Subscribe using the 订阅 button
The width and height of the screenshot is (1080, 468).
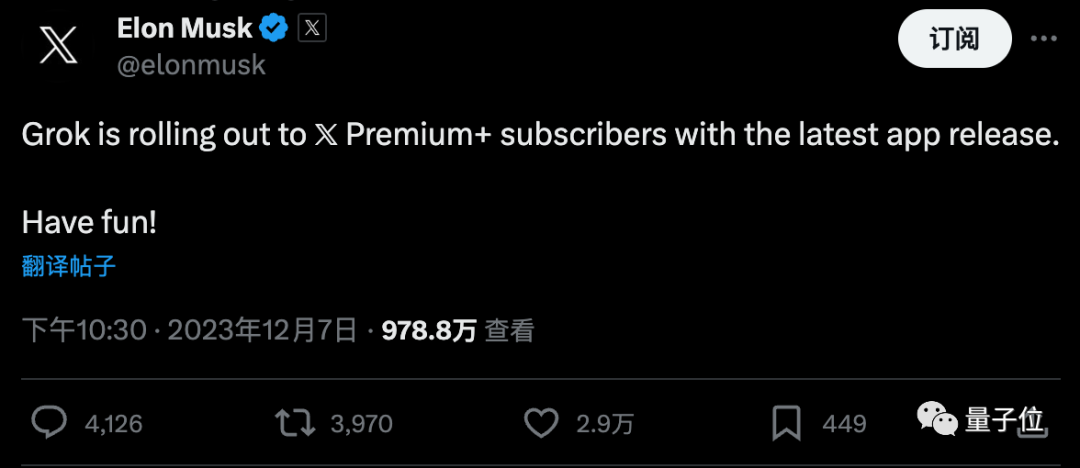[x=955, y=39]
